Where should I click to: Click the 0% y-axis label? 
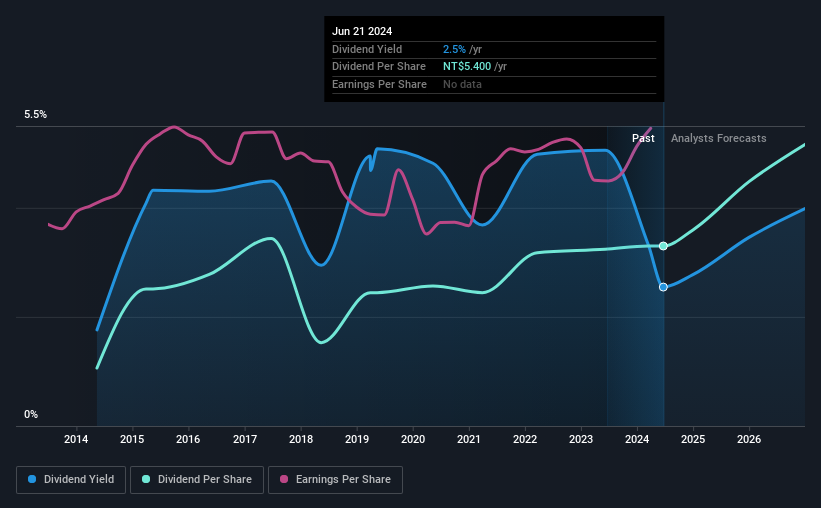click(x=31, y=414)
